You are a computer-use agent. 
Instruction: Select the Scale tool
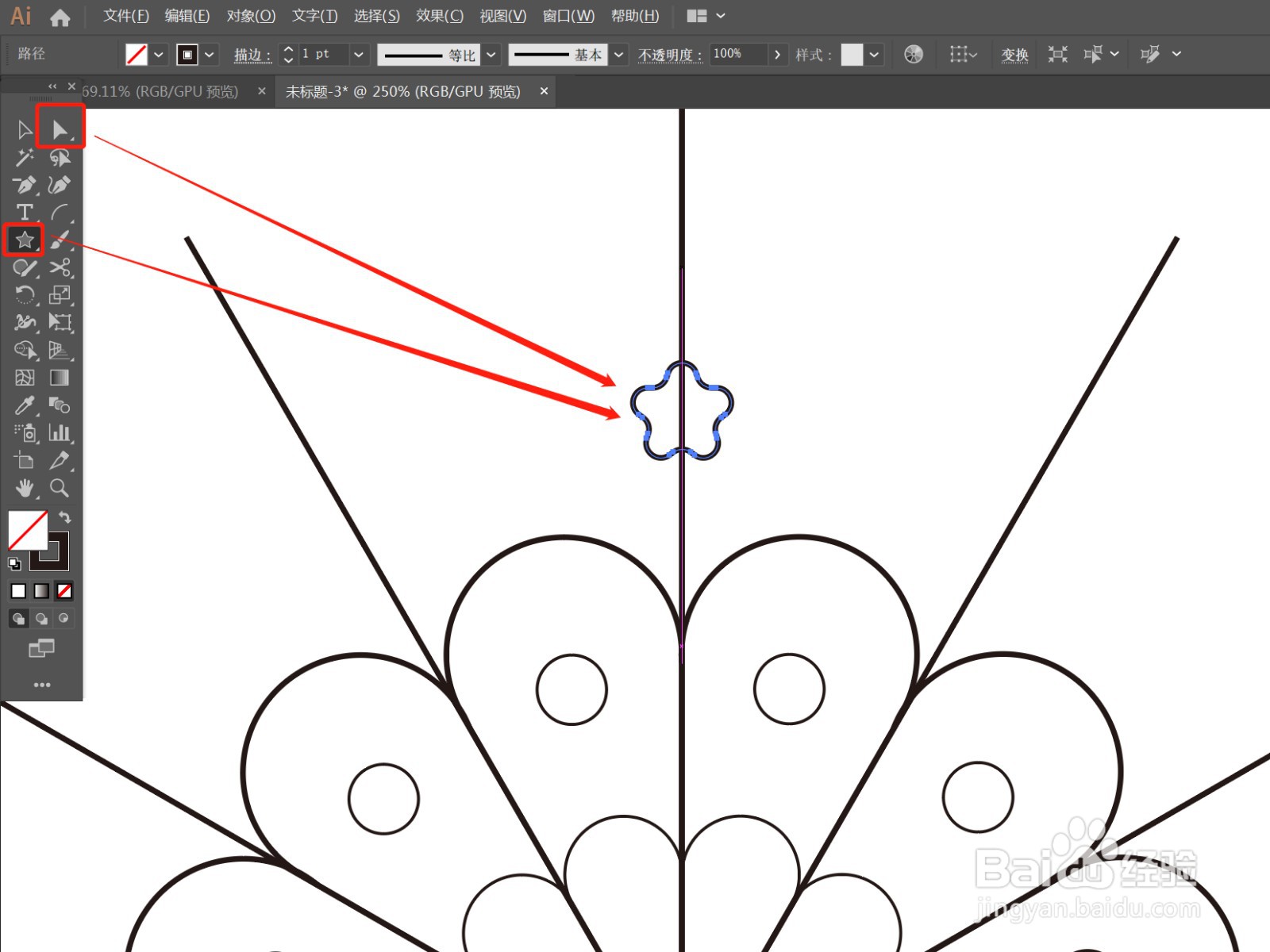[60, 294]
